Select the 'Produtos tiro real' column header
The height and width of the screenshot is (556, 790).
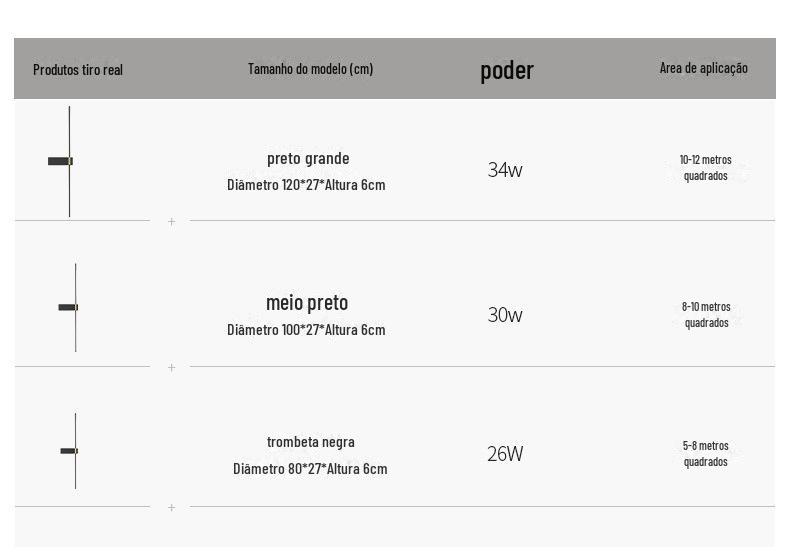78,70
